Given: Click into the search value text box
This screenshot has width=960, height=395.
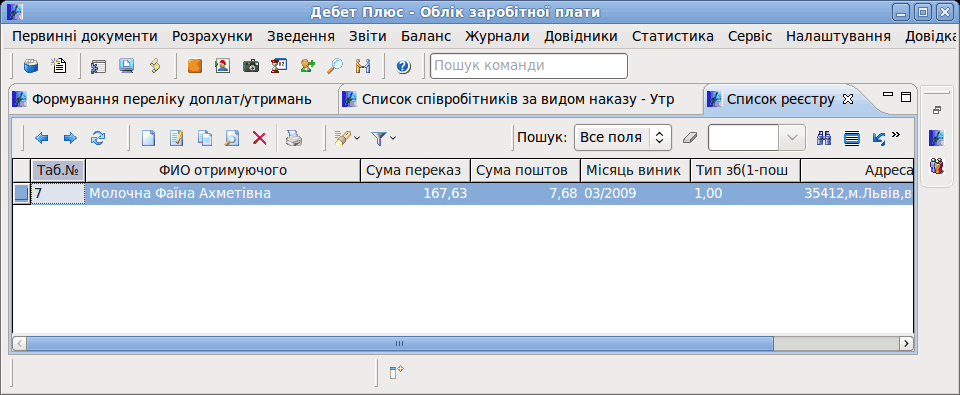Looking at the screenshot, I should (743, 138).
